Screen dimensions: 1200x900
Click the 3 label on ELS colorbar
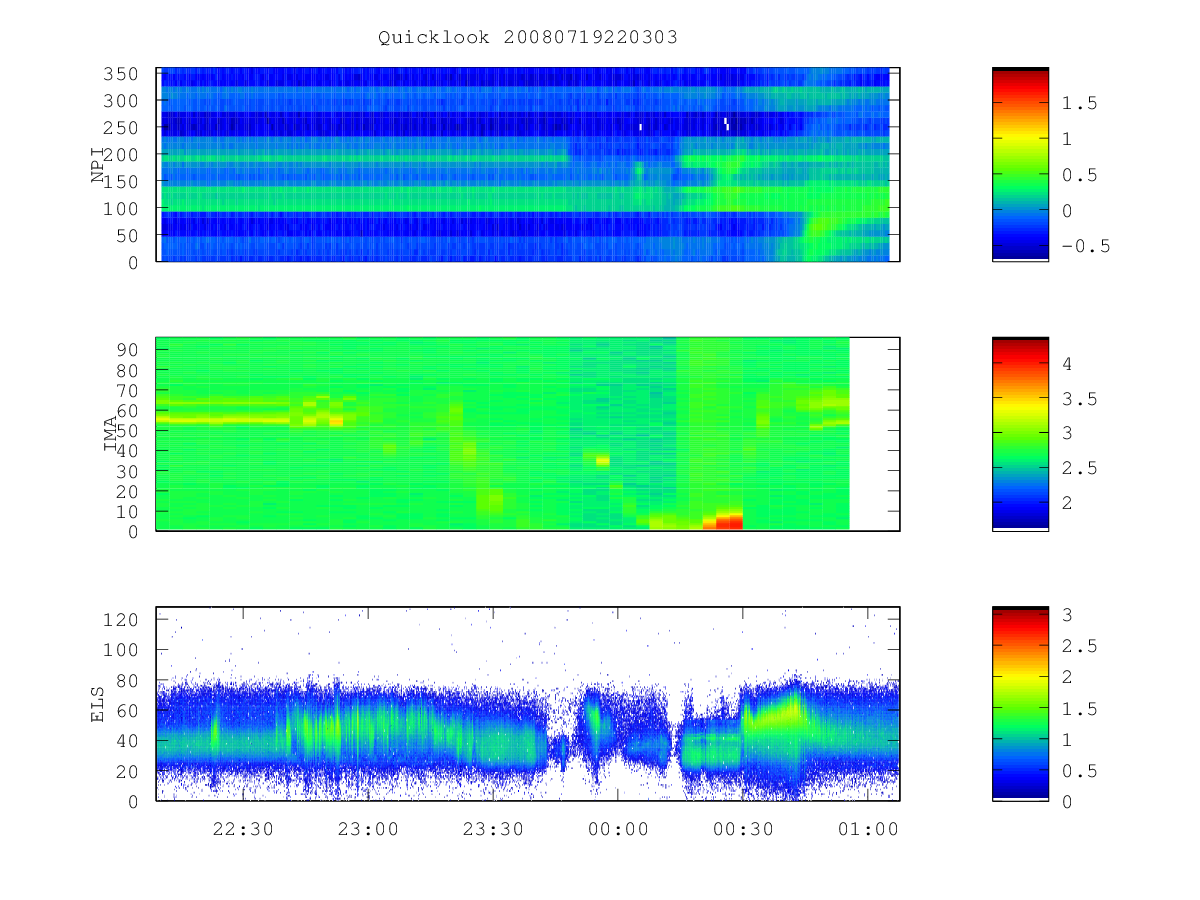(x=1066, y=614)
